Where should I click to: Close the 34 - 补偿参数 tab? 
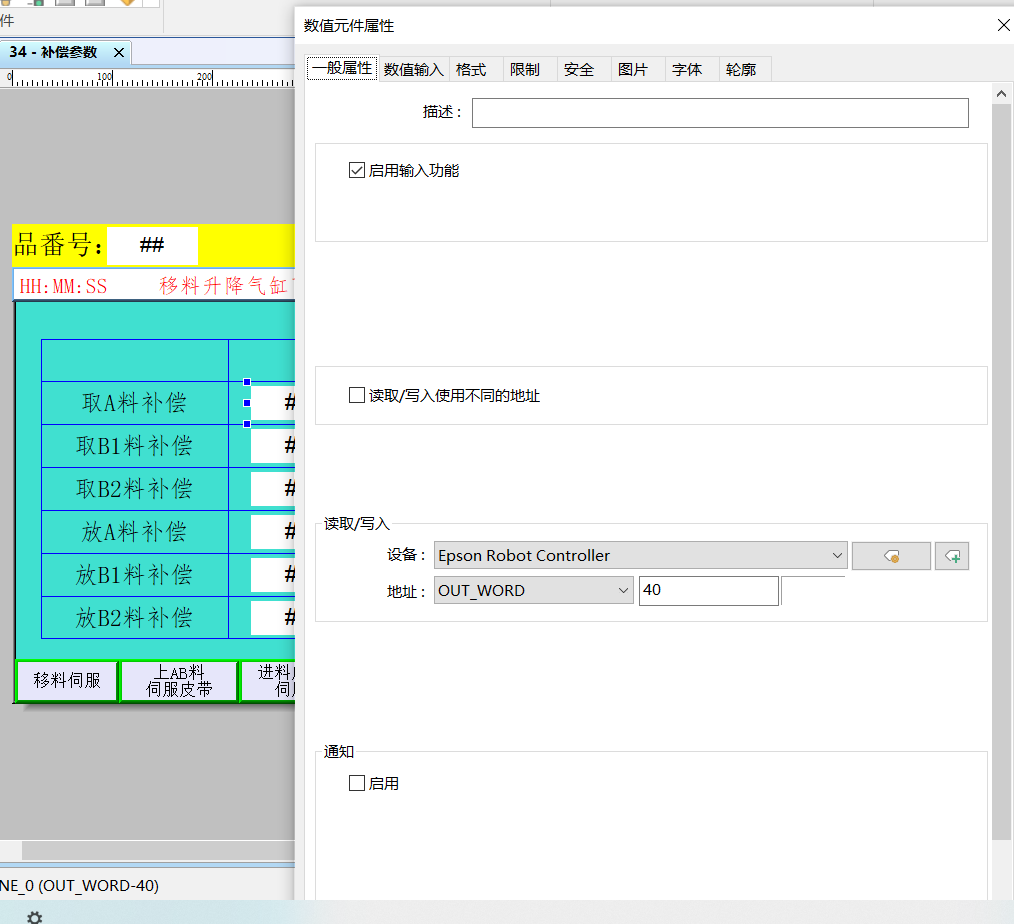[119, 52]
